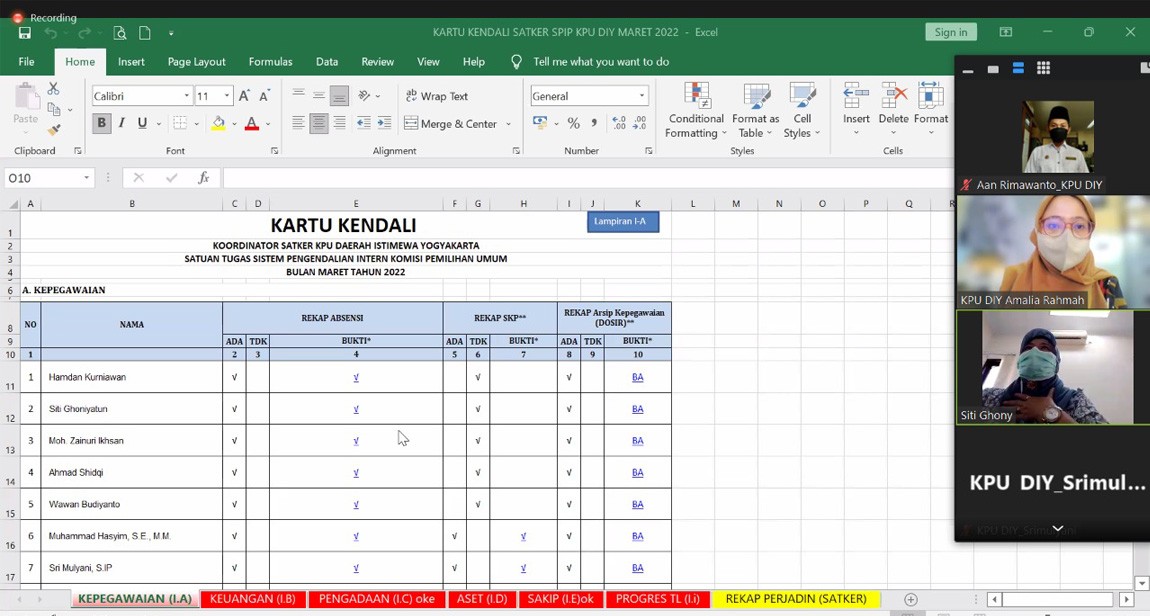
Task: Click the Sign in button
Action: tap(950, 32)
